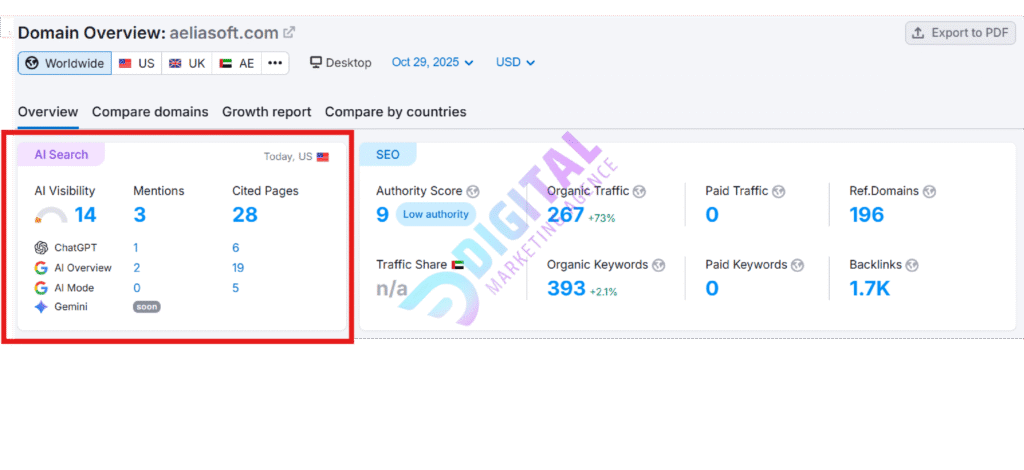Click the globe icon beside Organic Keywords
Image resolution: width=1024 pixels, height=470 pixels.
pos(658,265)
